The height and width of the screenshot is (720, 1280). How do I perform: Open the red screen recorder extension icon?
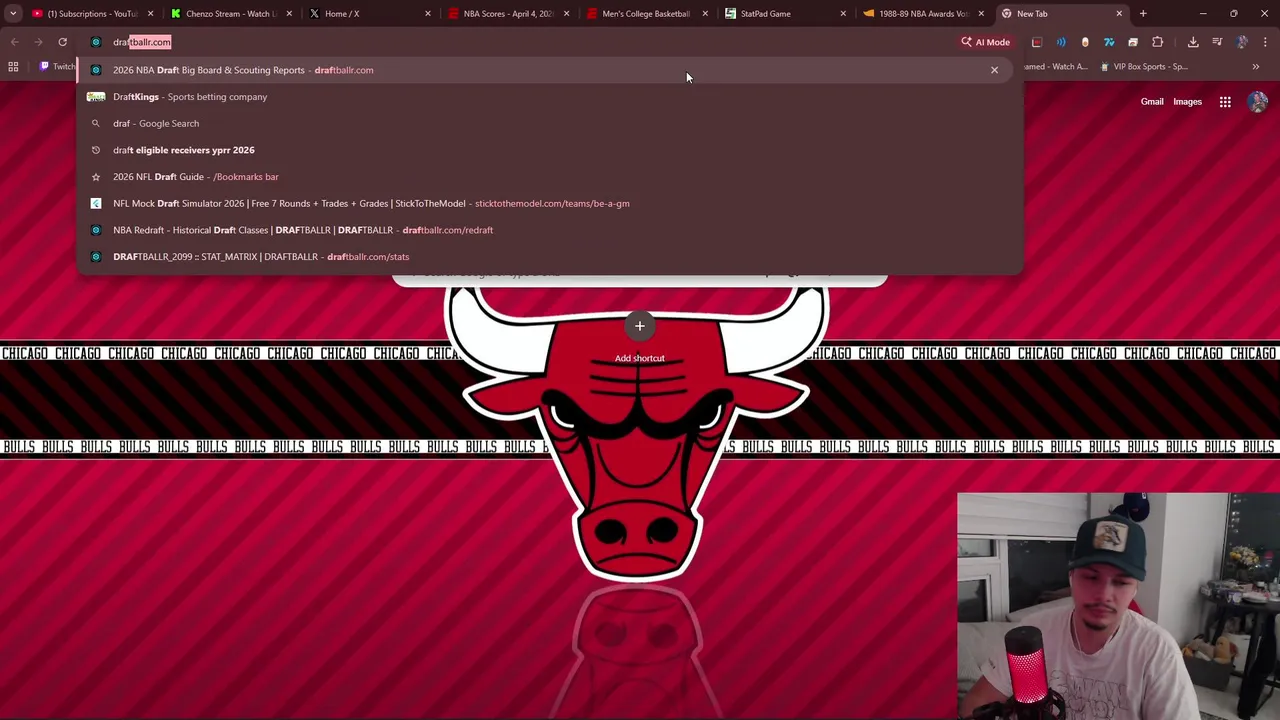pyautogui.click(x=1037, y=42)
